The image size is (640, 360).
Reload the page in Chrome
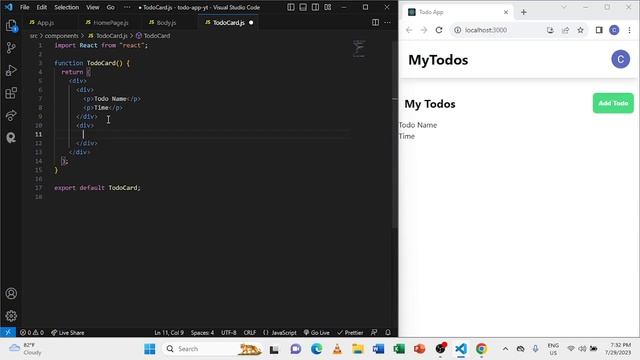(x=439, y=30)
